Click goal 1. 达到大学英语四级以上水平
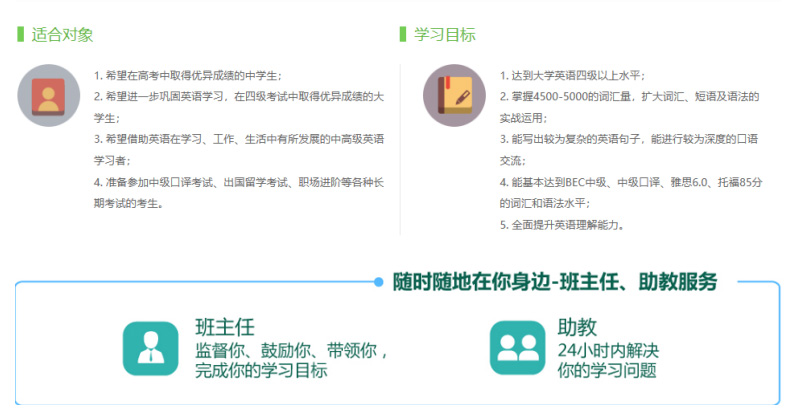 coord(573,76)
